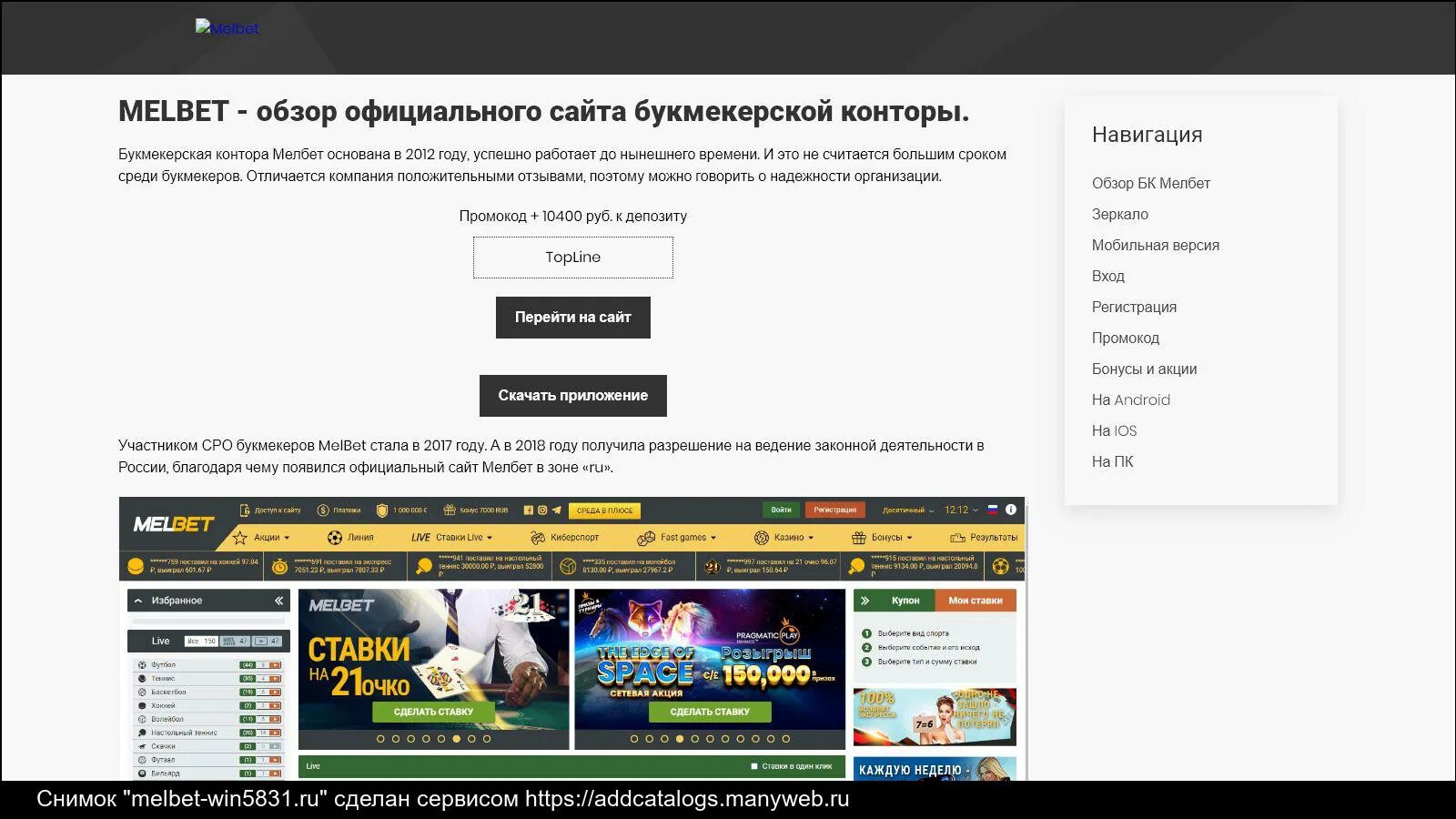Open Мобильная версия navigation link
Screen dimensions: 1456x819
1156,245
